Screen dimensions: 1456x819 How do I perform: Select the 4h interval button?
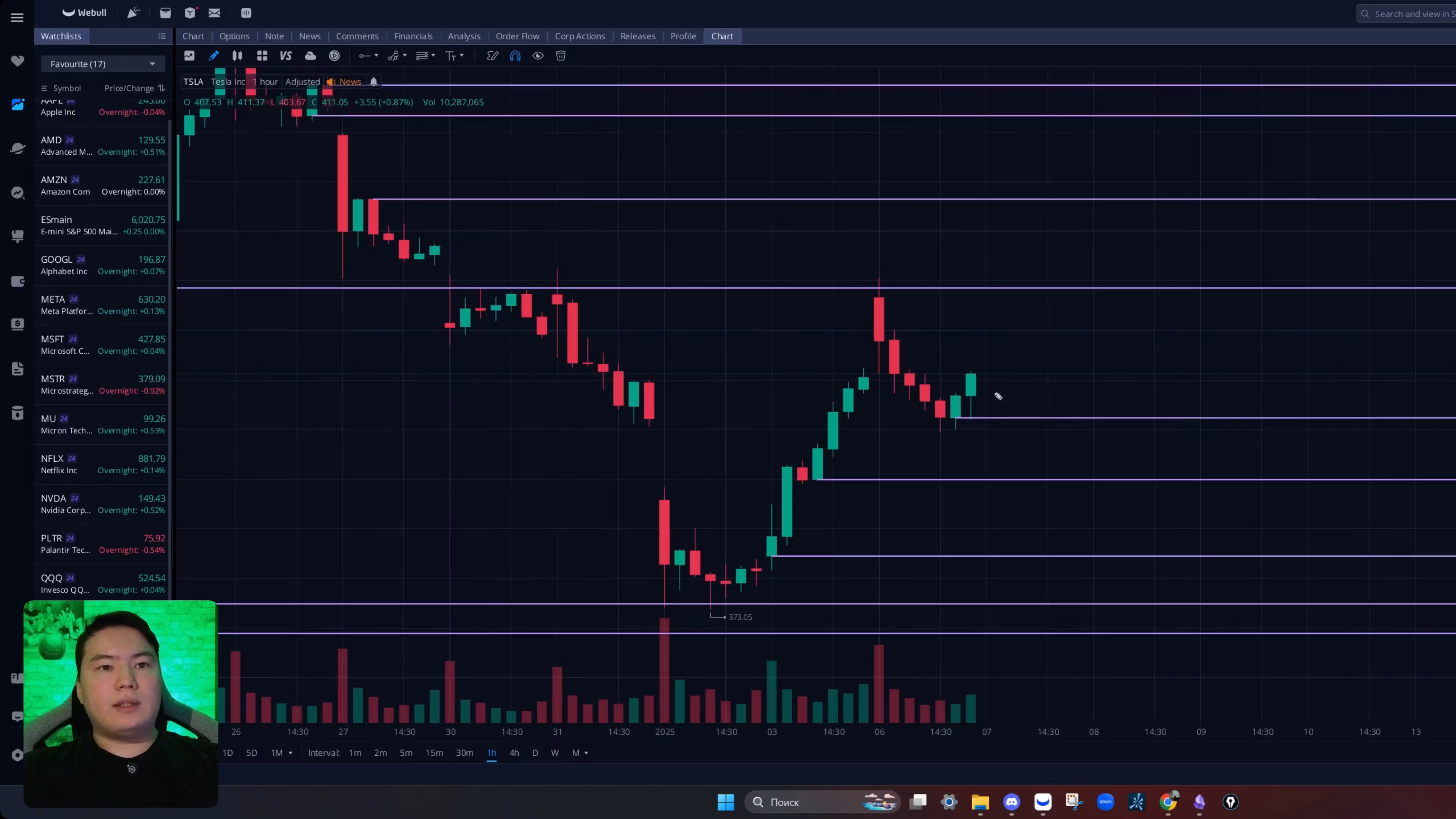(x=514, y=753)
